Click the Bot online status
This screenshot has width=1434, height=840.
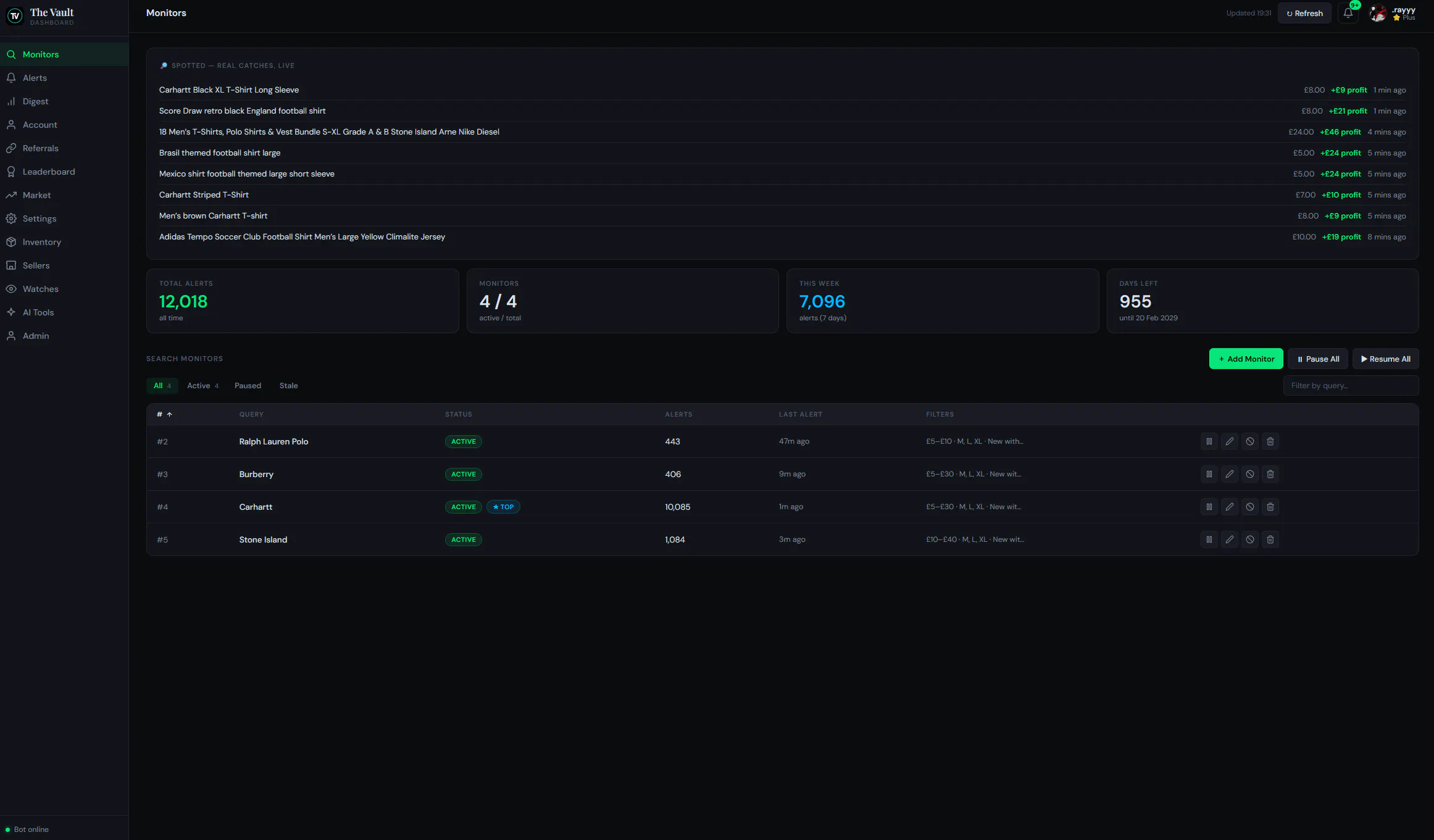27,830
